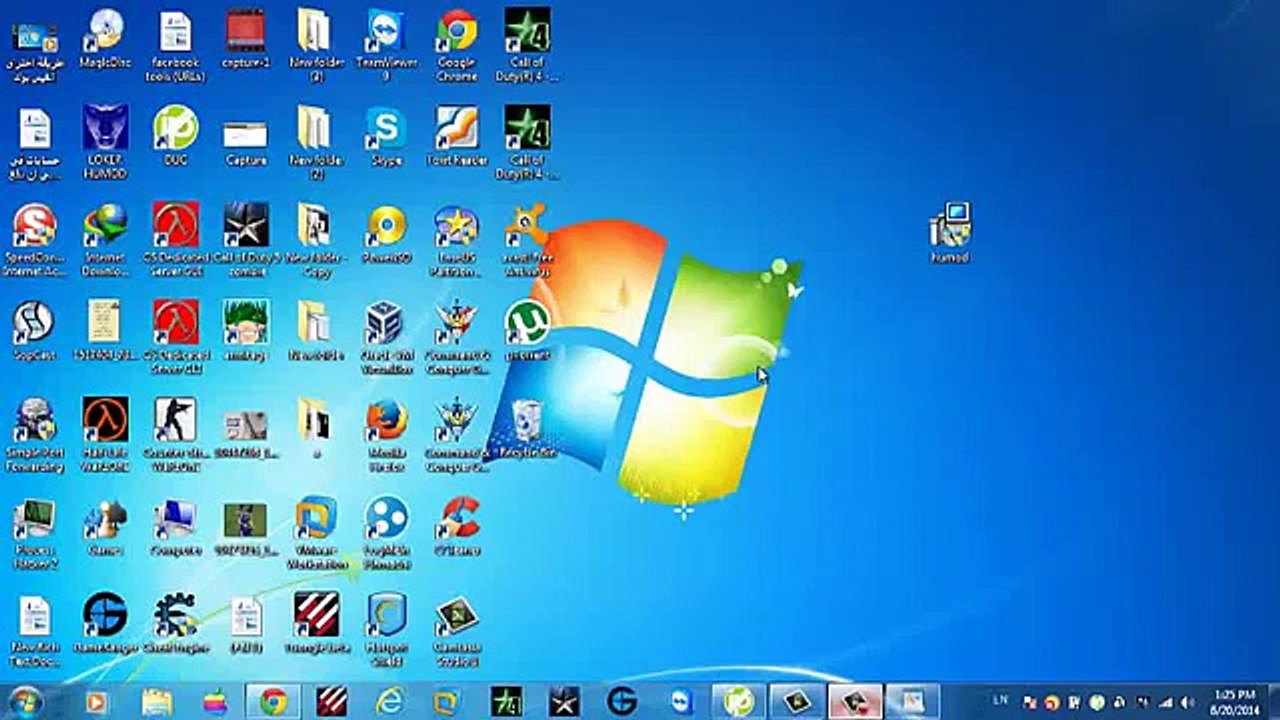
Task: Click the GameRanger icon in the taskbar
Action: (622, 701)
